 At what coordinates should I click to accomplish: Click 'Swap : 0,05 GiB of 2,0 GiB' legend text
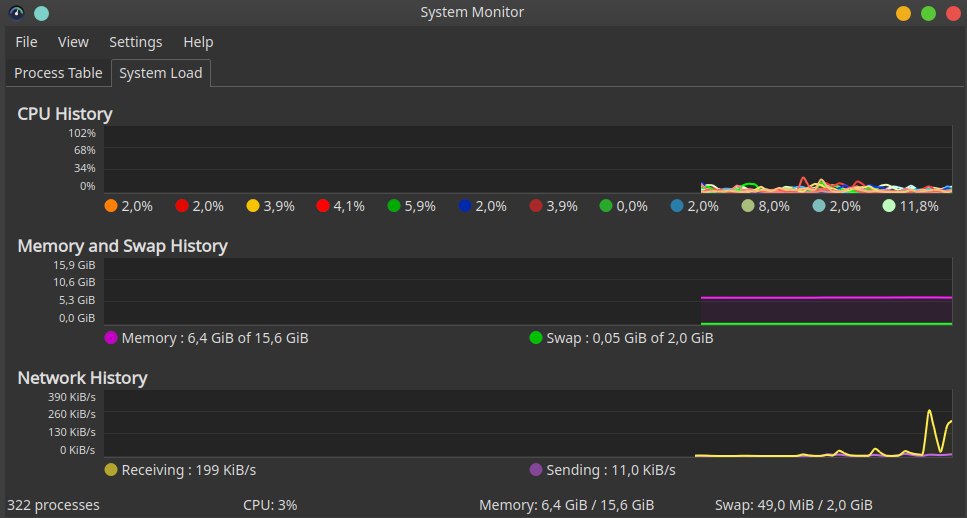(x=630, y=338)
